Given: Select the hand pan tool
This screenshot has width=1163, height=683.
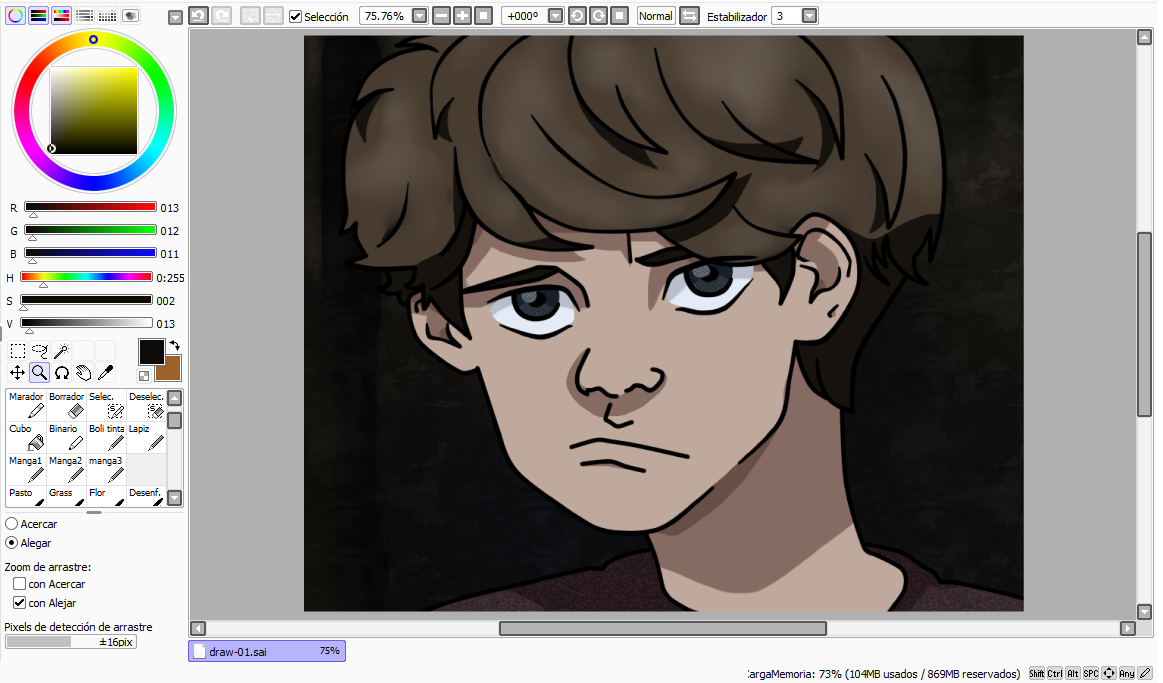Looking at the screenshot, I should coord(84,372).
